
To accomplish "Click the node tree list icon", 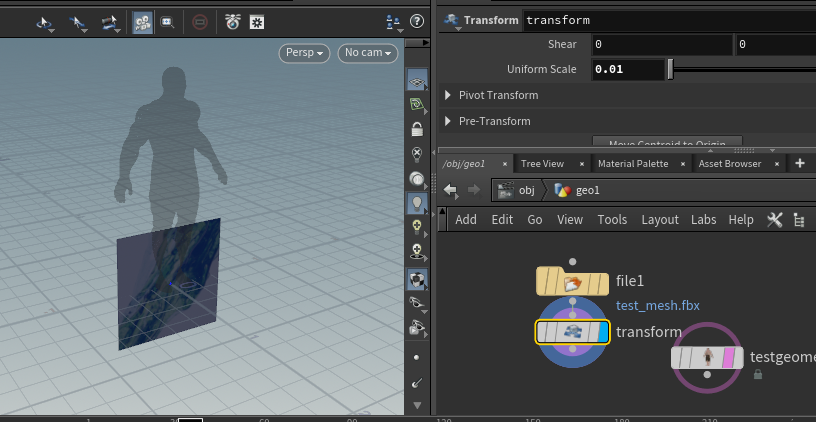I will point(799,220).
